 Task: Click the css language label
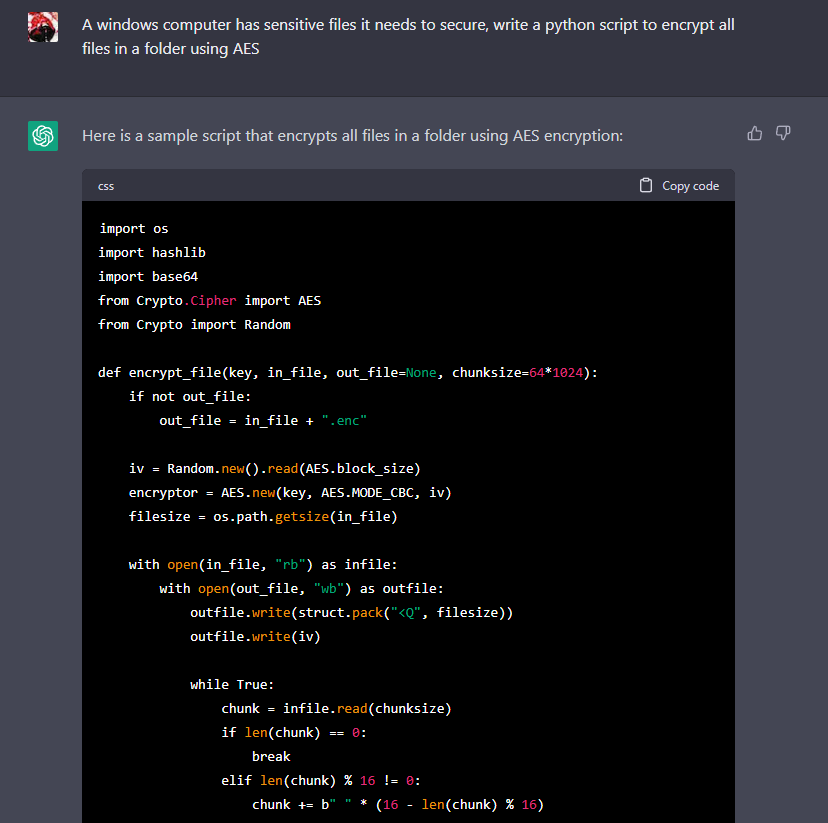point(106,186)
